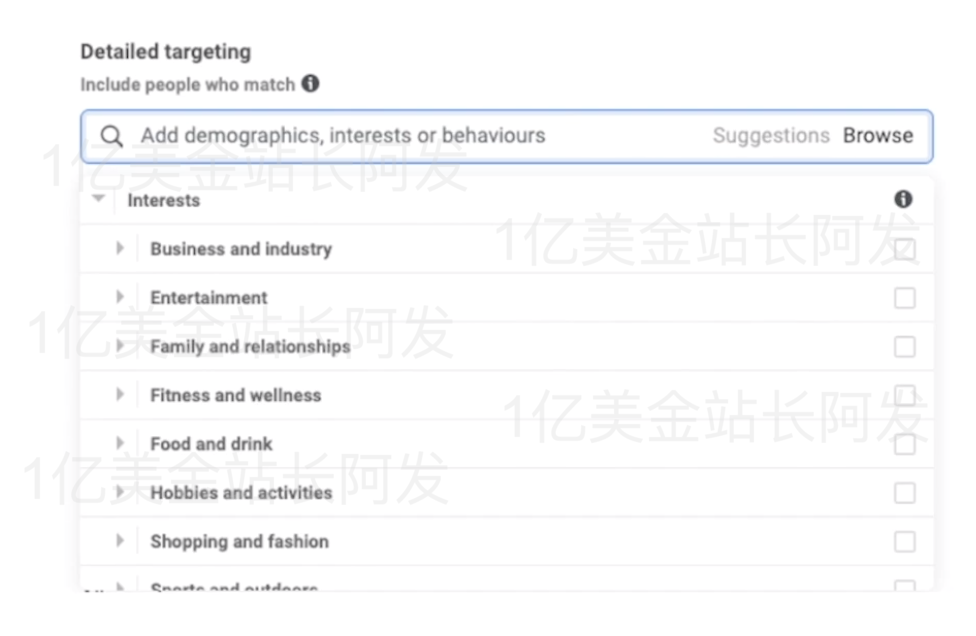Select the 'Business and industry' label
Viewport: 976px width, 636px height.
[x=241, y=247]
